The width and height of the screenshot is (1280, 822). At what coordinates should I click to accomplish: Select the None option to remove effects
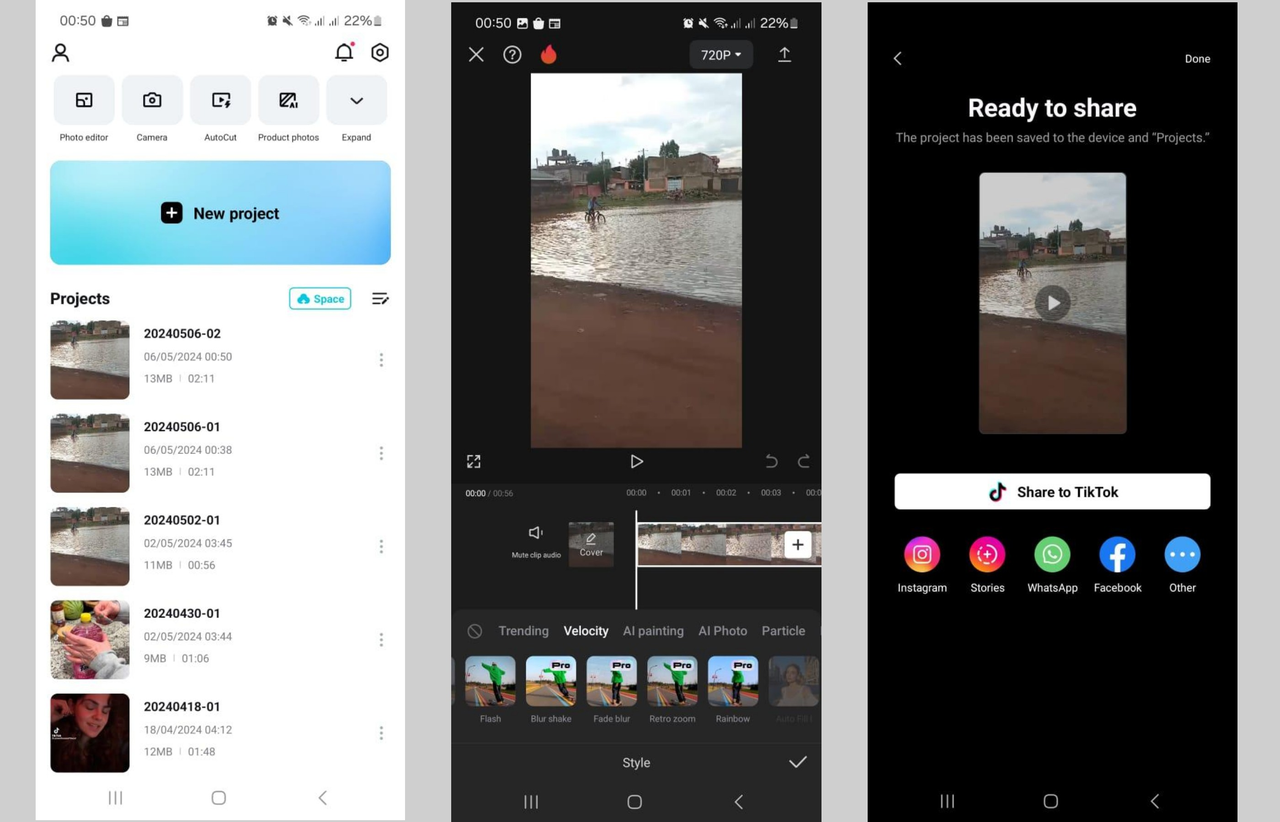click(x=475, y=631)
